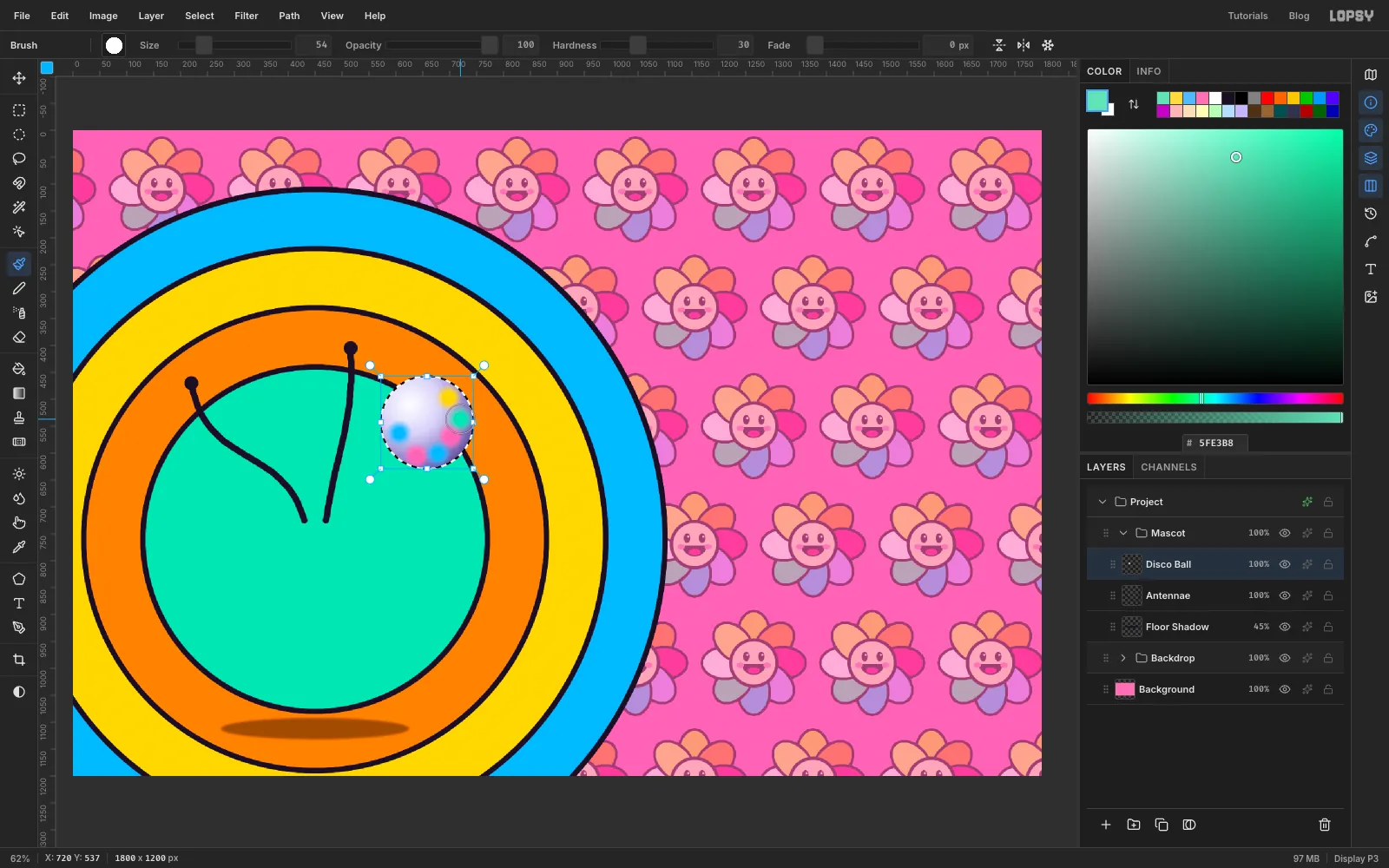Open the Help menu

(375, 16)
